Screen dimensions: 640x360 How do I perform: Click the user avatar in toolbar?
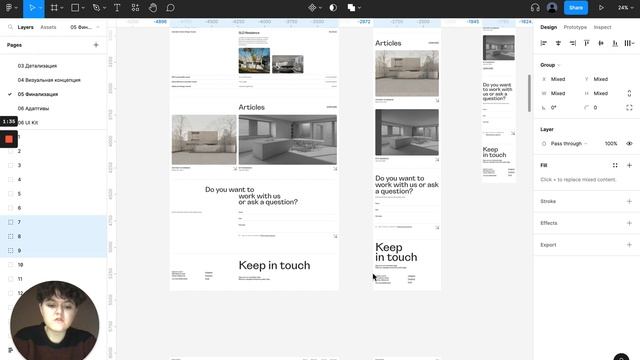coord(552,8)
